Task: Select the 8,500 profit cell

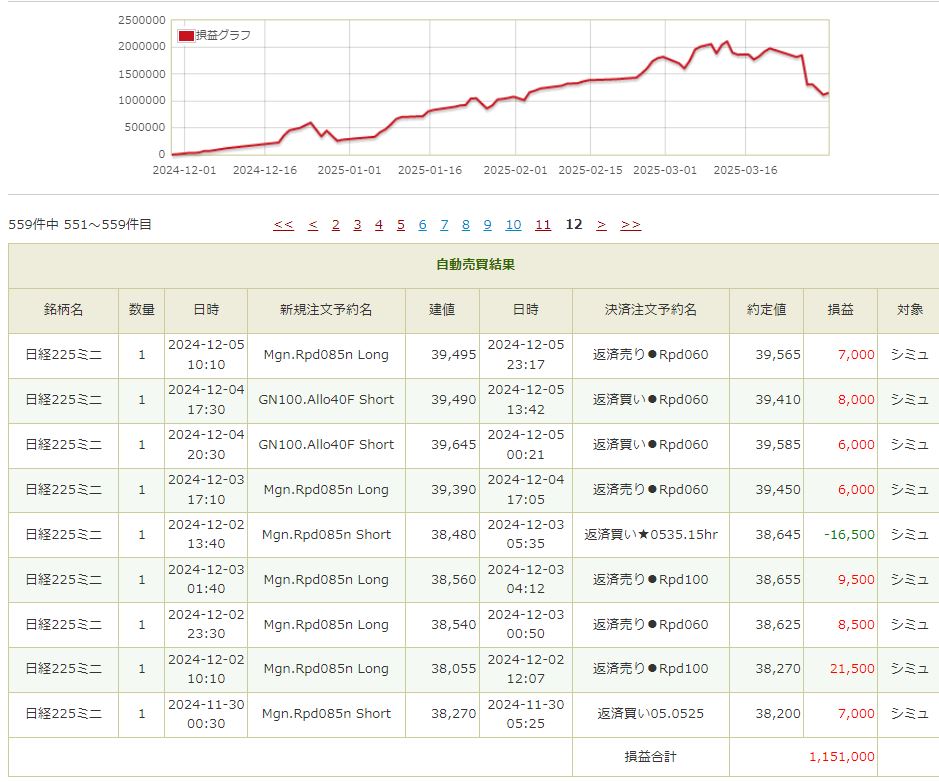Action: pyautogui.click(x=840, y=625)
